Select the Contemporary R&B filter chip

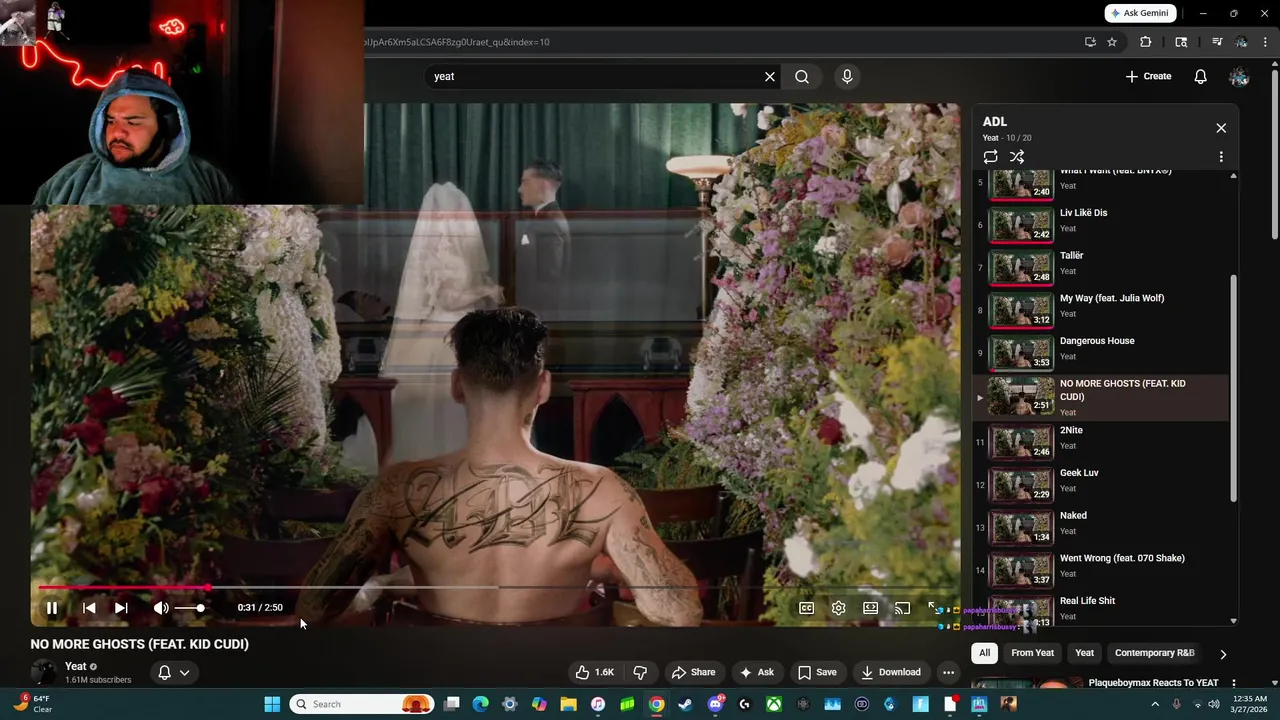click(1154, 653)
